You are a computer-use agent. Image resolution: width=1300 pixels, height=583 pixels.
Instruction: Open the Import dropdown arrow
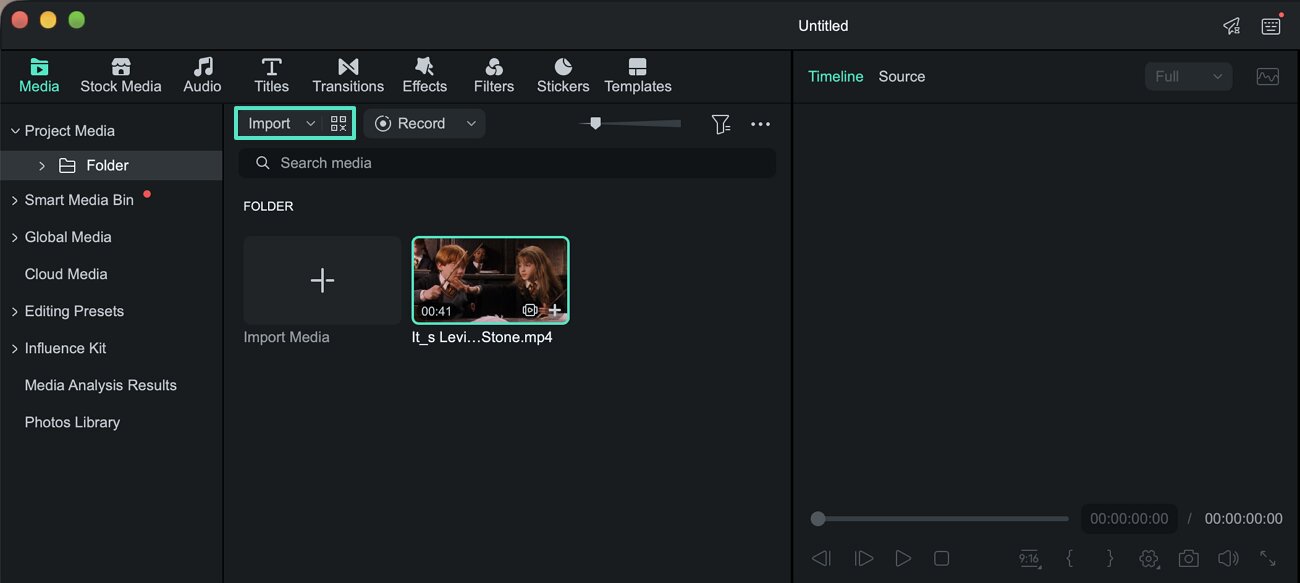[x=310, y=123]
